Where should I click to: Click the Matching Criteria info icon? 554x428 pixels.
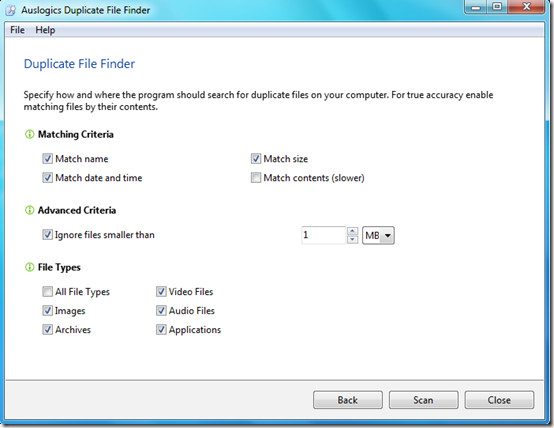click(x=29, y=134)
